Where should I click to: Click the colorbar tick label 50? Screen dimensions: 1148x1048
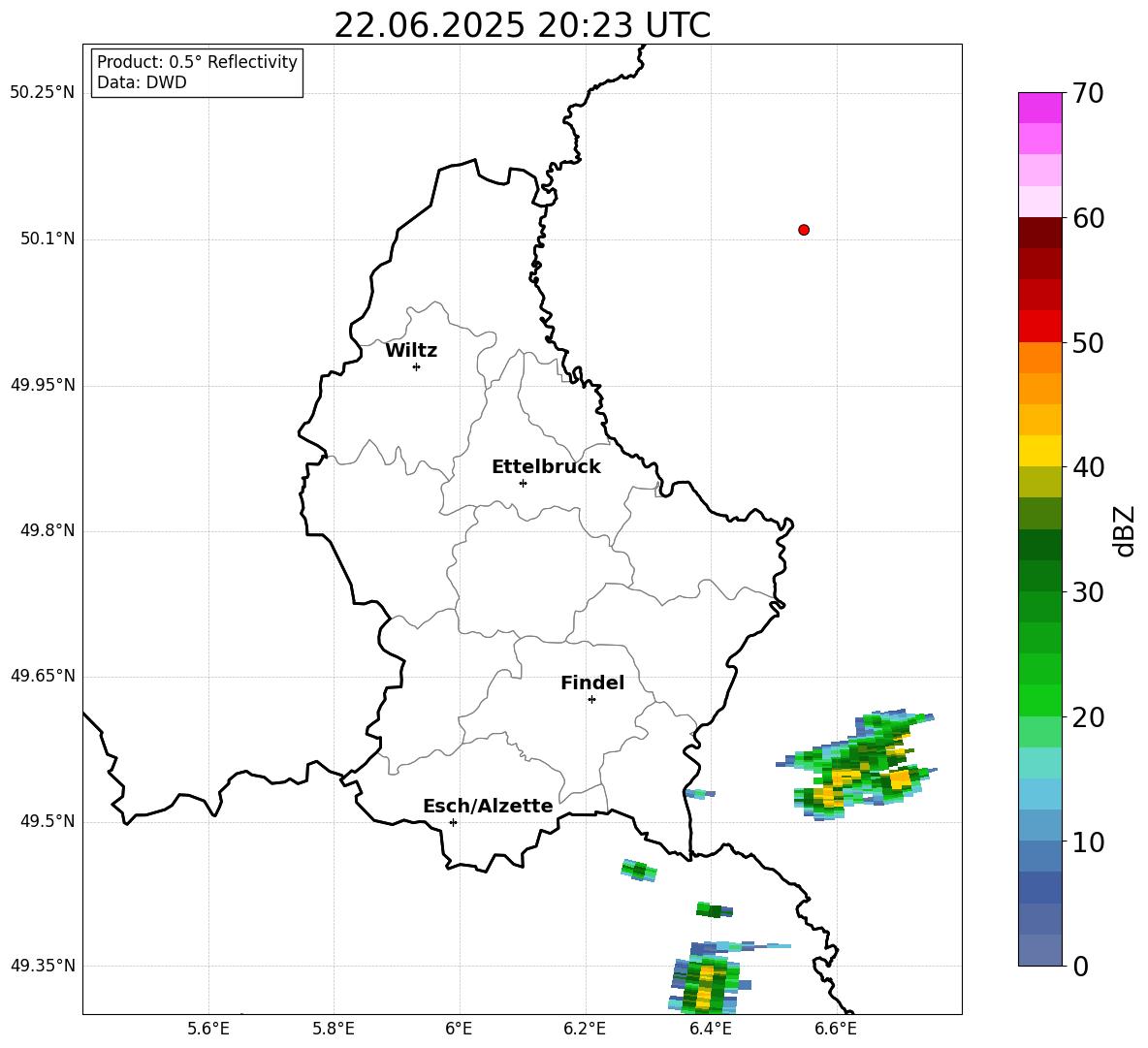point(1088,342)
